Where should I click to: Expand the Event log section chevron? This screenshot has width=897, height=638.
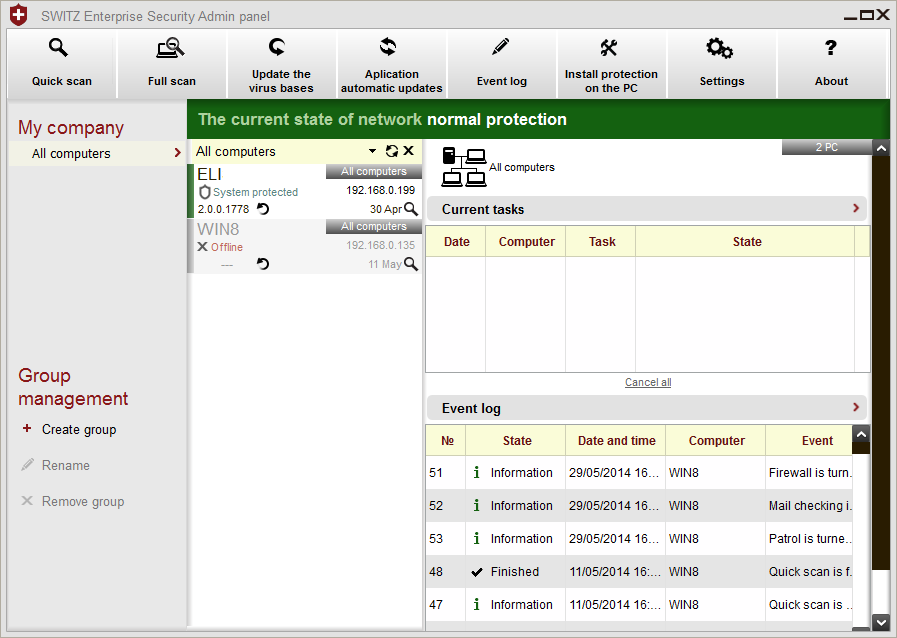tap(856, 408)
